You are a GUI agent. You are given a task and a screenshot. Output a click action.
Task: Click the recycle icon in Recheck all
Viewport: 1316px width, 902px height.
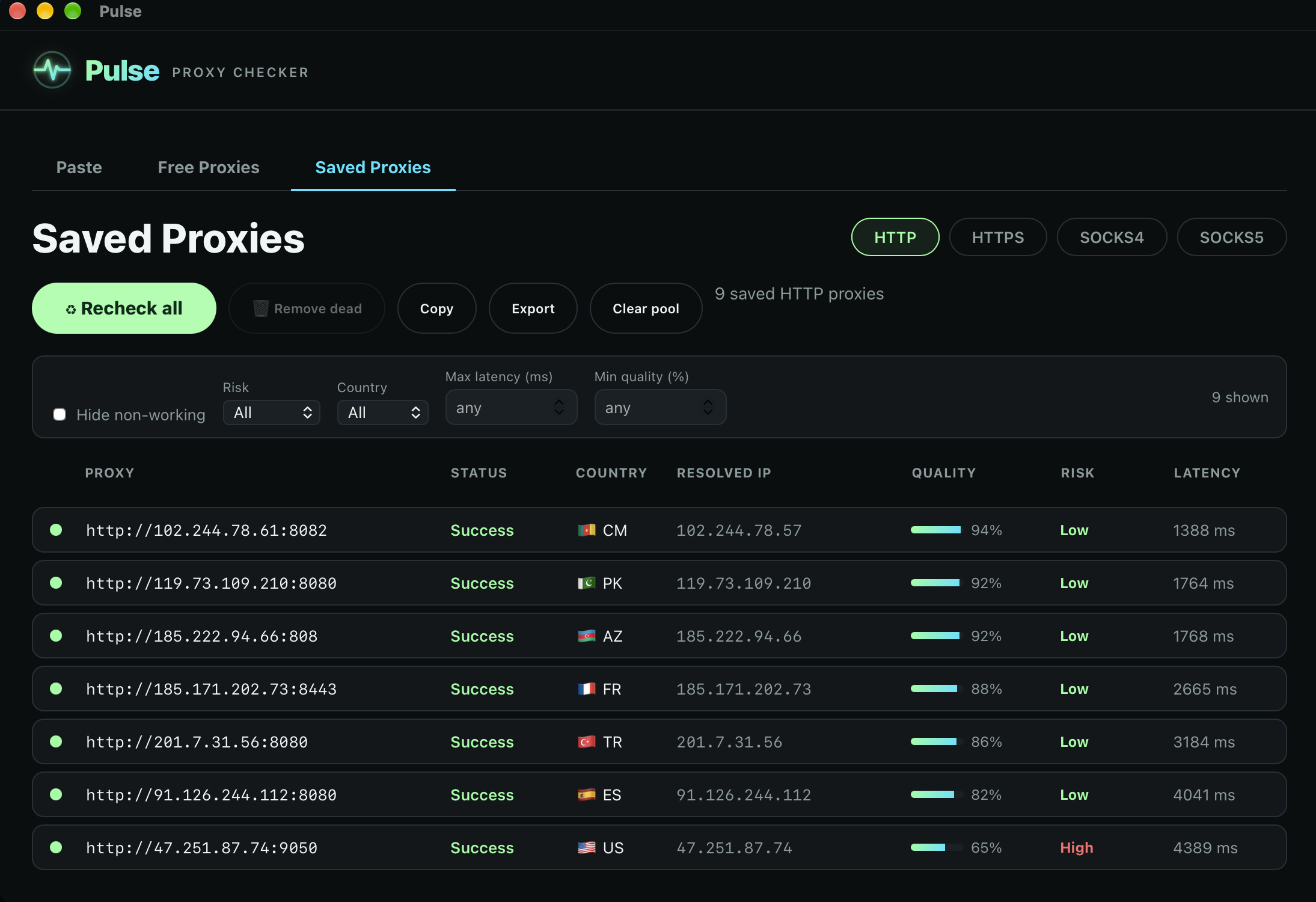(x=71, y=310)
